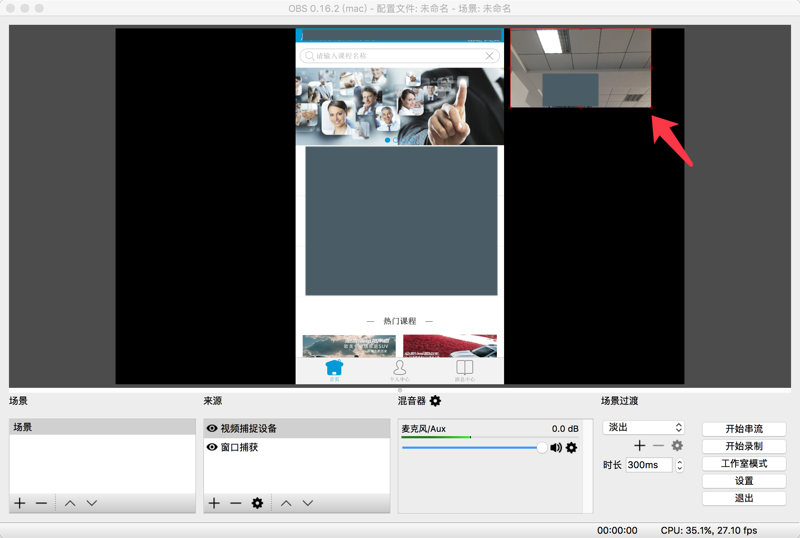Click 开始录制 to start recording

click(x=744, y=446)
